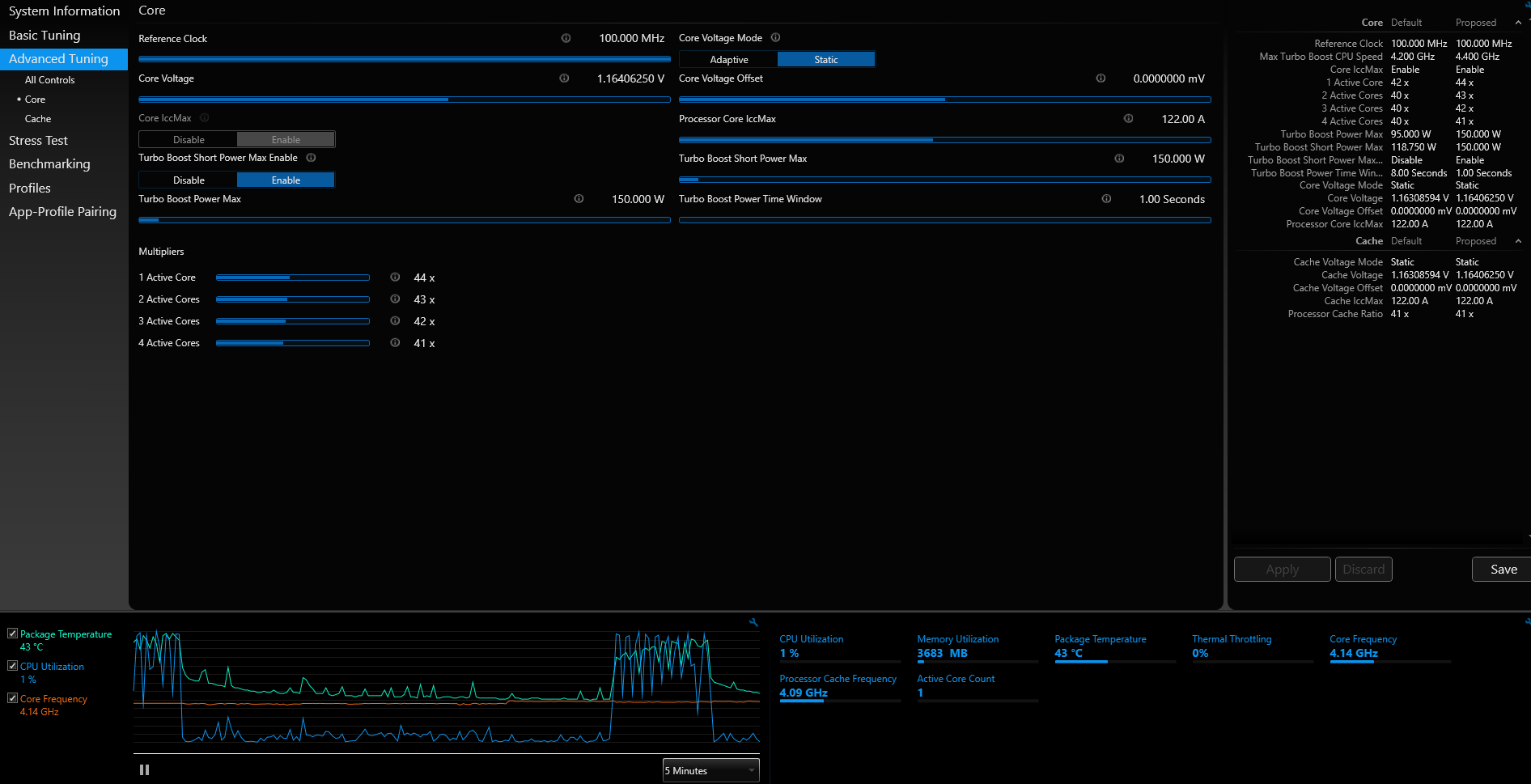This screenshot has height=784, width=1531.
Task: Click the 3 Active Cores multiplier slider
Action: [293, 321]
